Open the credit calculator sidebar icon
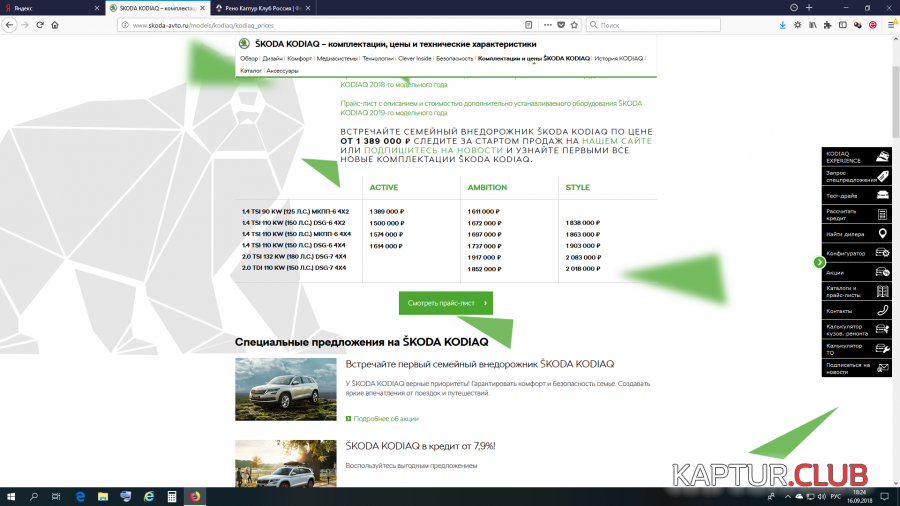The image size is (900, 506). click(x=882, y=214)
